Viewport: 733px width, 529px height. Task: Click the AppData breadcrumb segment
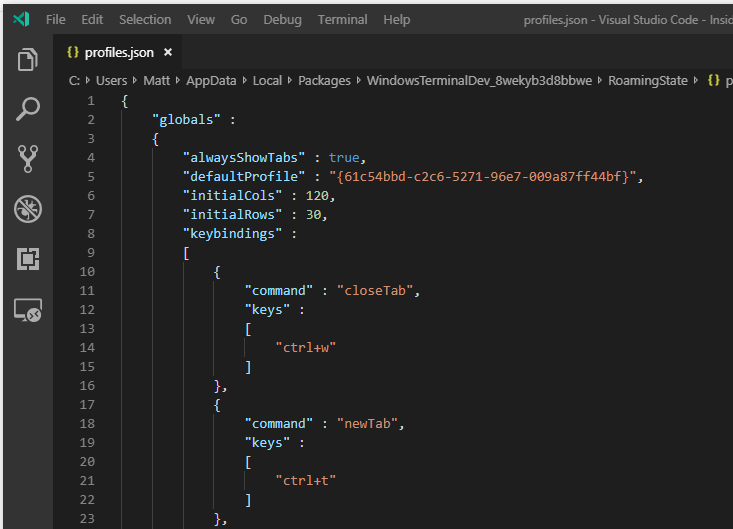tap(208, 80)
